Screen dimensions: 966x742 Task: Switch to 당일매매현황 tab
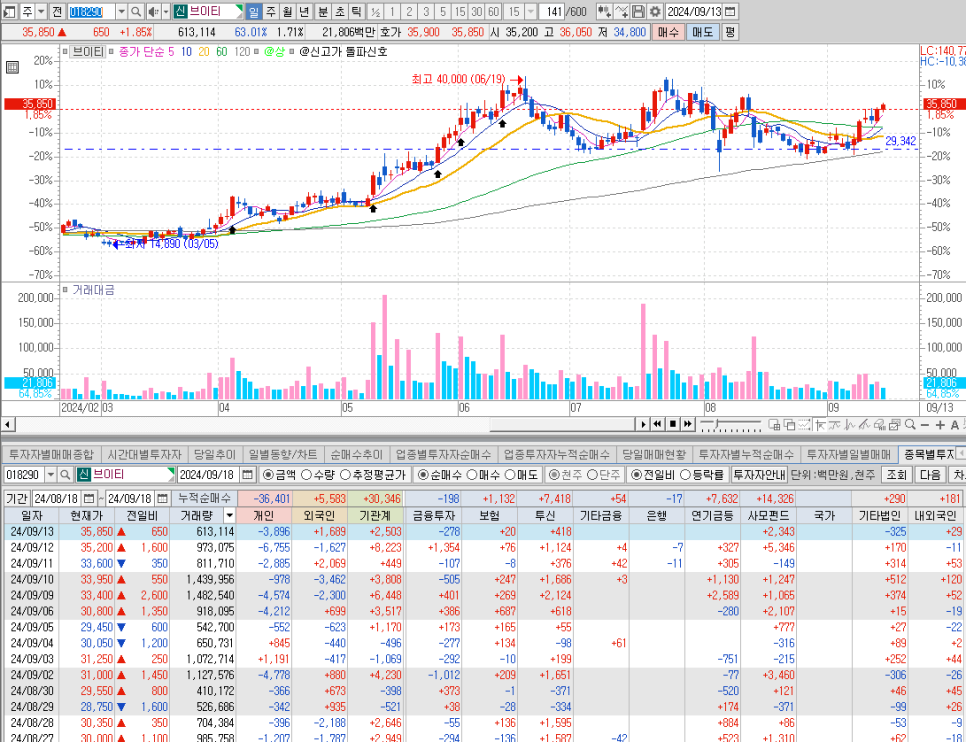click(x=654, y=455)
